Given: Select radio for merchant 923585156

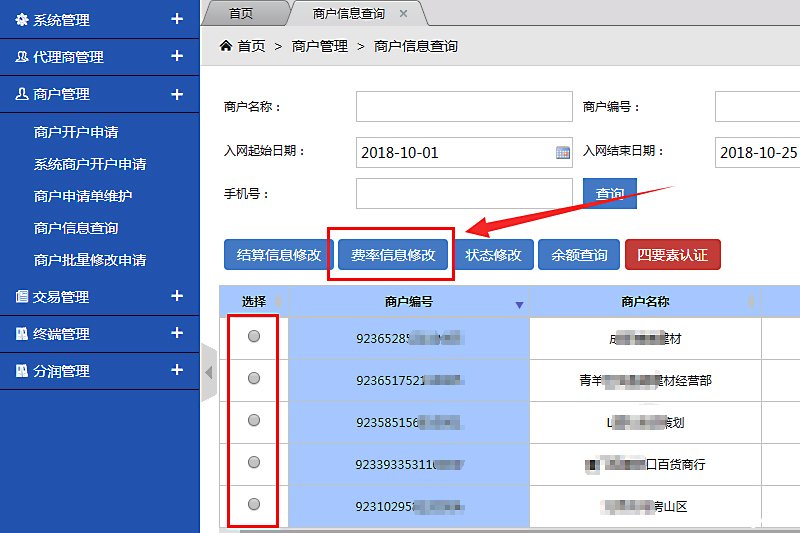Looking at the screenshot, I should tap(254, 420).
